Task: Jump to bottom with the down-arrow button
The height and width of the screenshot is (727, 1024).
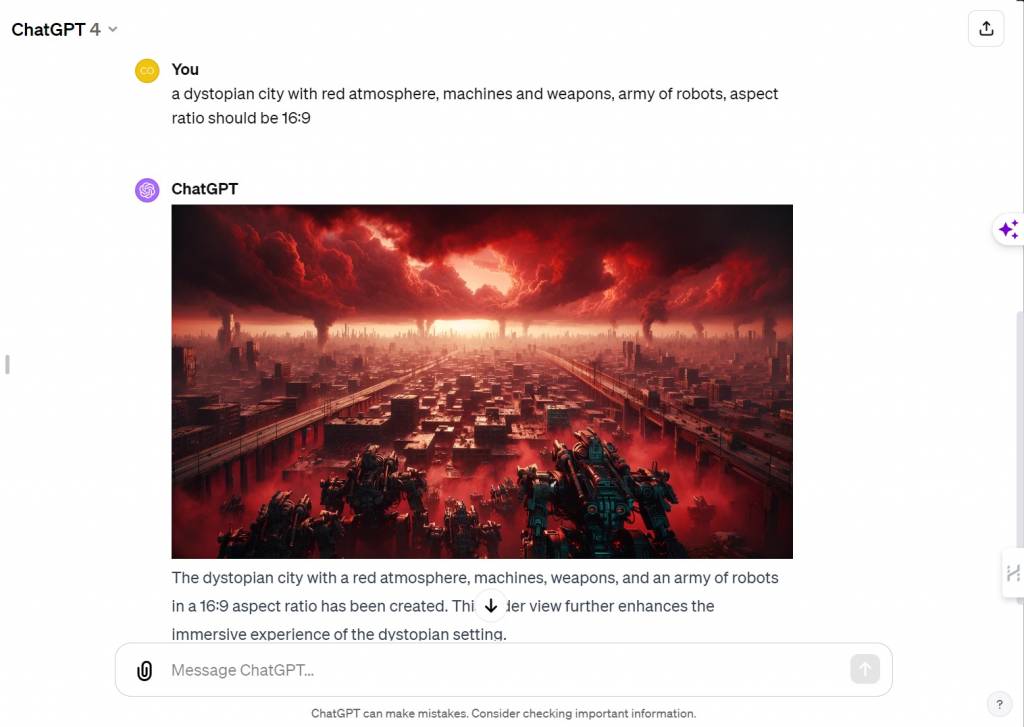Action: (x=490, y=606)
